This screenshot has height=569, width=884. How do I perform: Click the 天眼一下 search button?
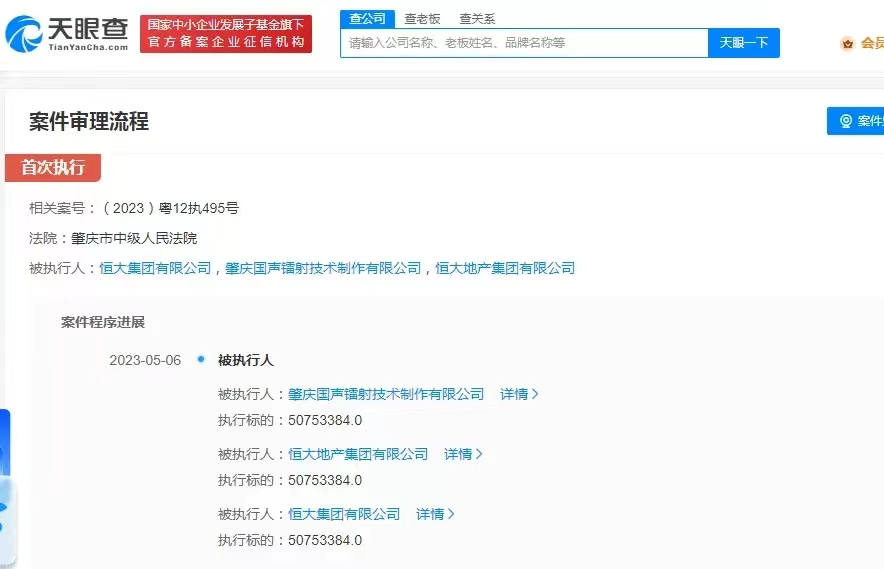click(x=744, y=43)
